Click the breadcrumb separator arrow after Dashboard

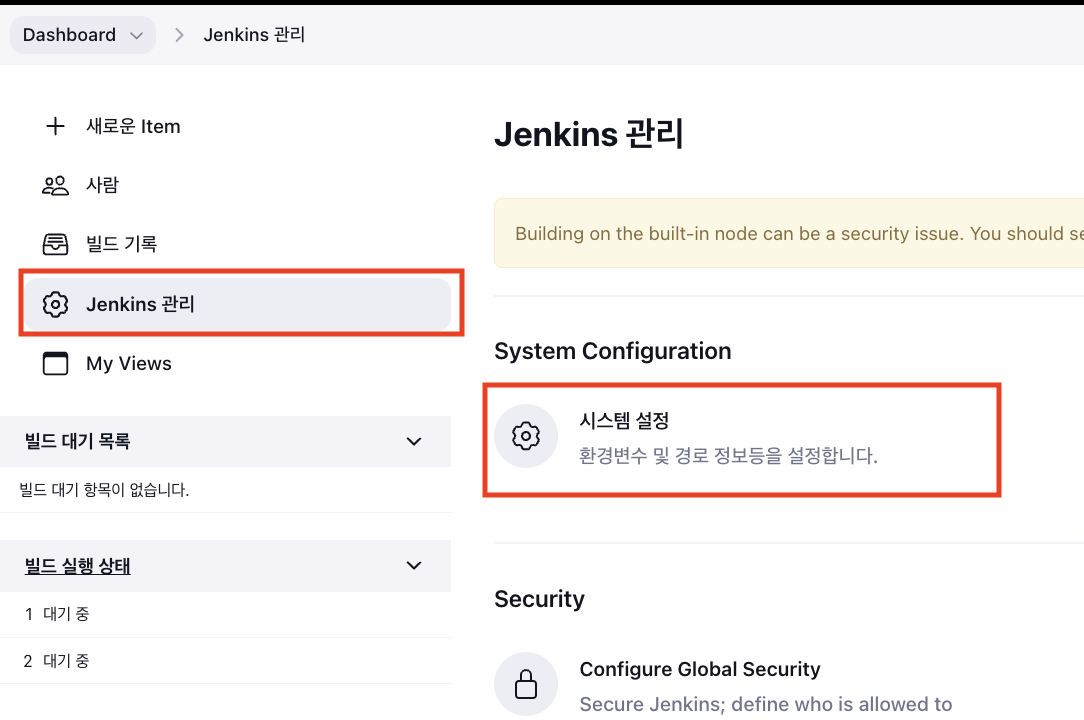coord(180,35)
